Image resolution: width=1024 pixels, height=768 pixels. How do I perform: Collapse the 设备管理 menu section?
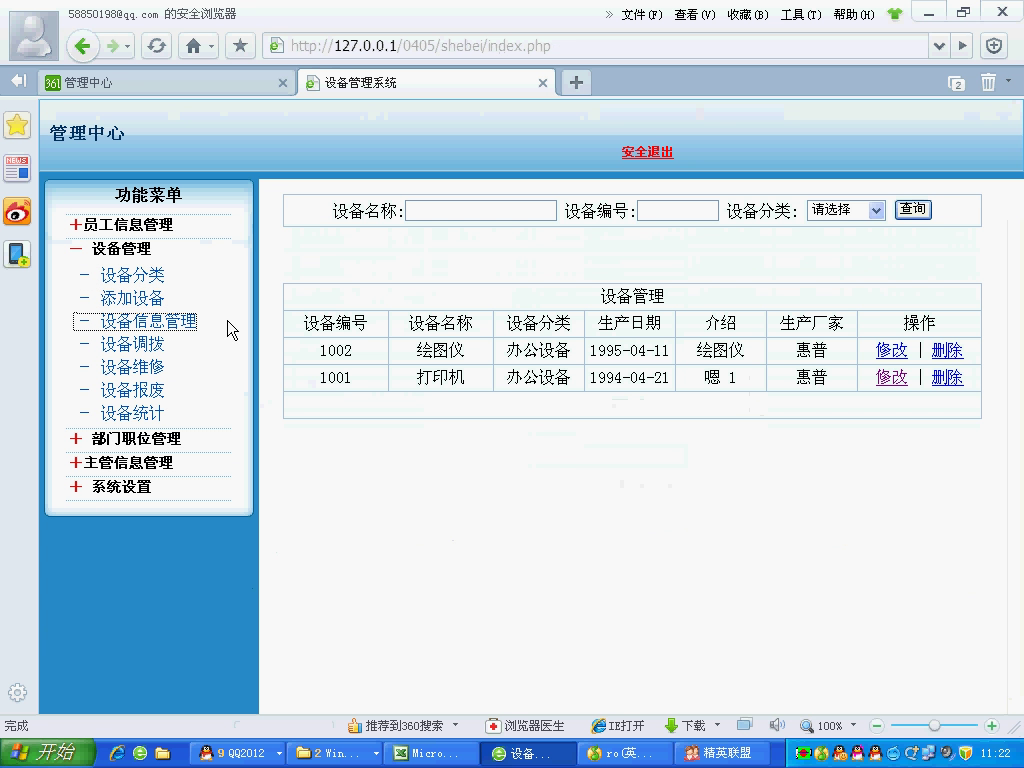pos(111,249)
